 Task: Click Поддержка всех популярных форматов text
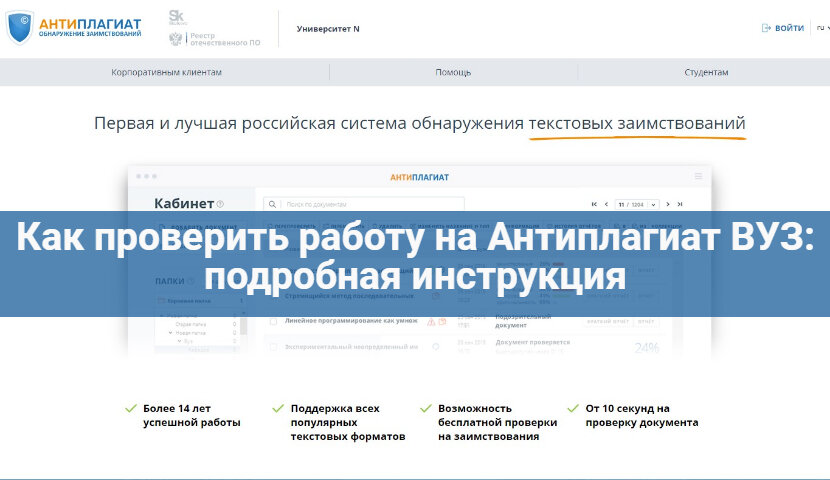(x=348, y=422)
